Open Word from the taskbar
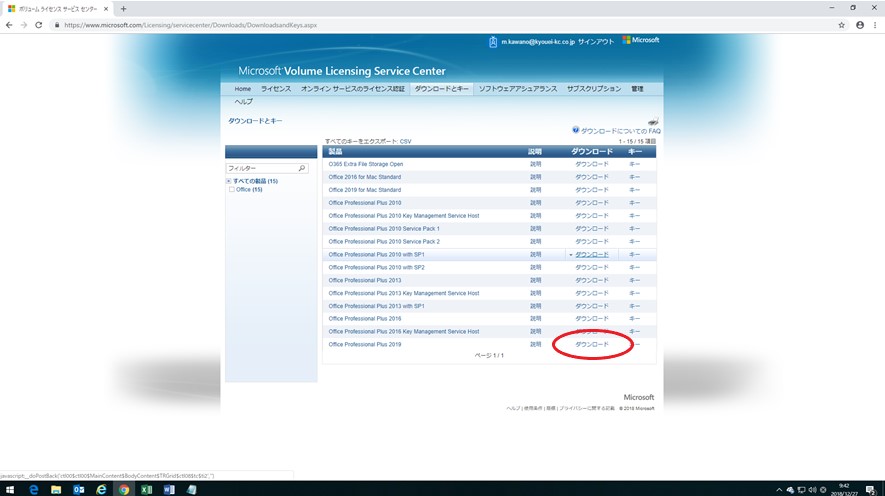 pyautogui.click(x=169, y=489)
